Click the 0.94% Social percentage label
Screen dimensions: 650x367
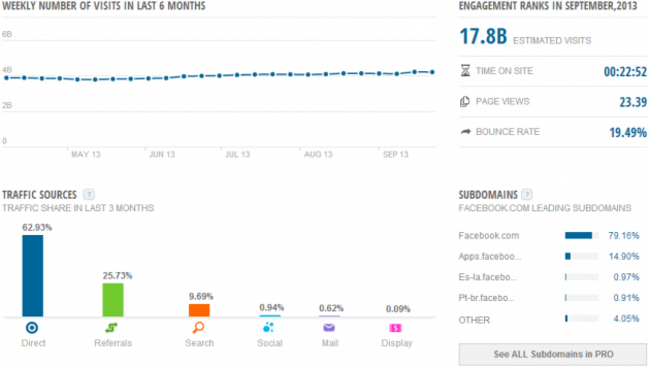[272, 307]
